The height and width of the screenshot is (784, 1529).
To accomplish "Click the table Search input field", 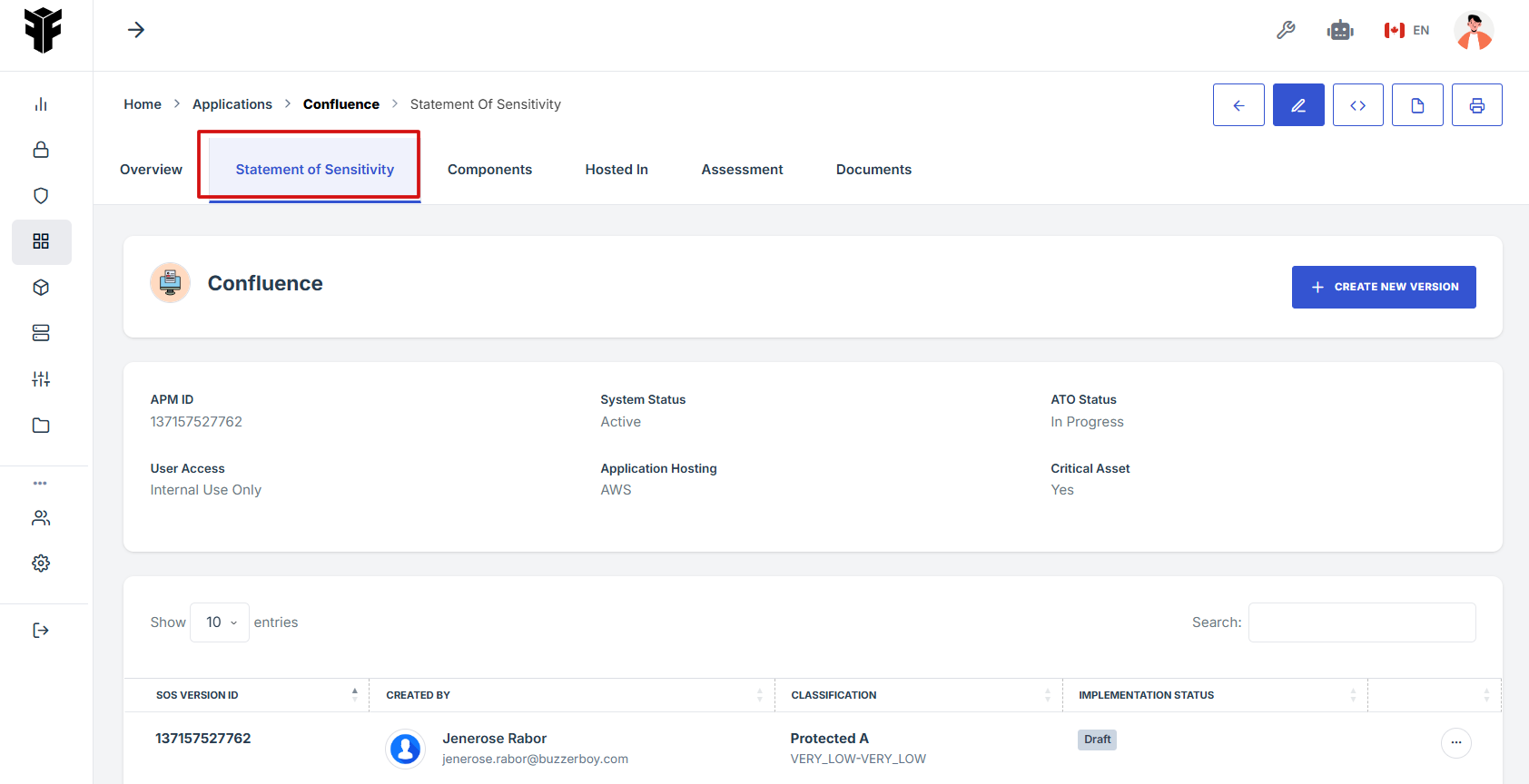I will [x=1361, y=622].
